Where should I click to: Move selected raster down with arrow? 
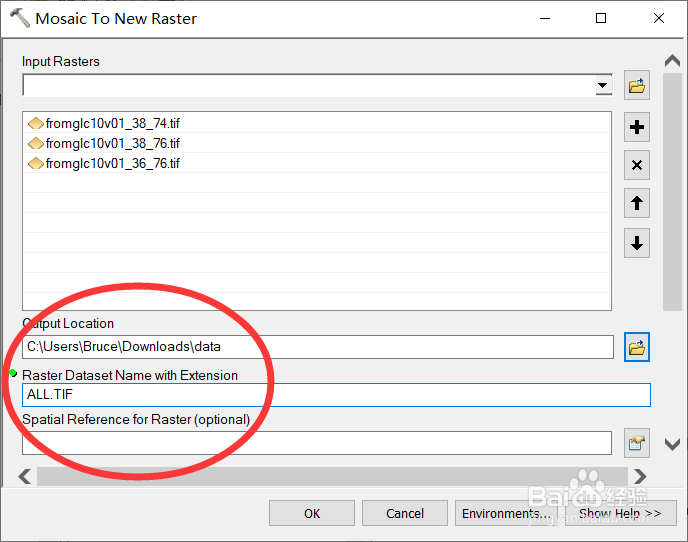coord(637,243)
